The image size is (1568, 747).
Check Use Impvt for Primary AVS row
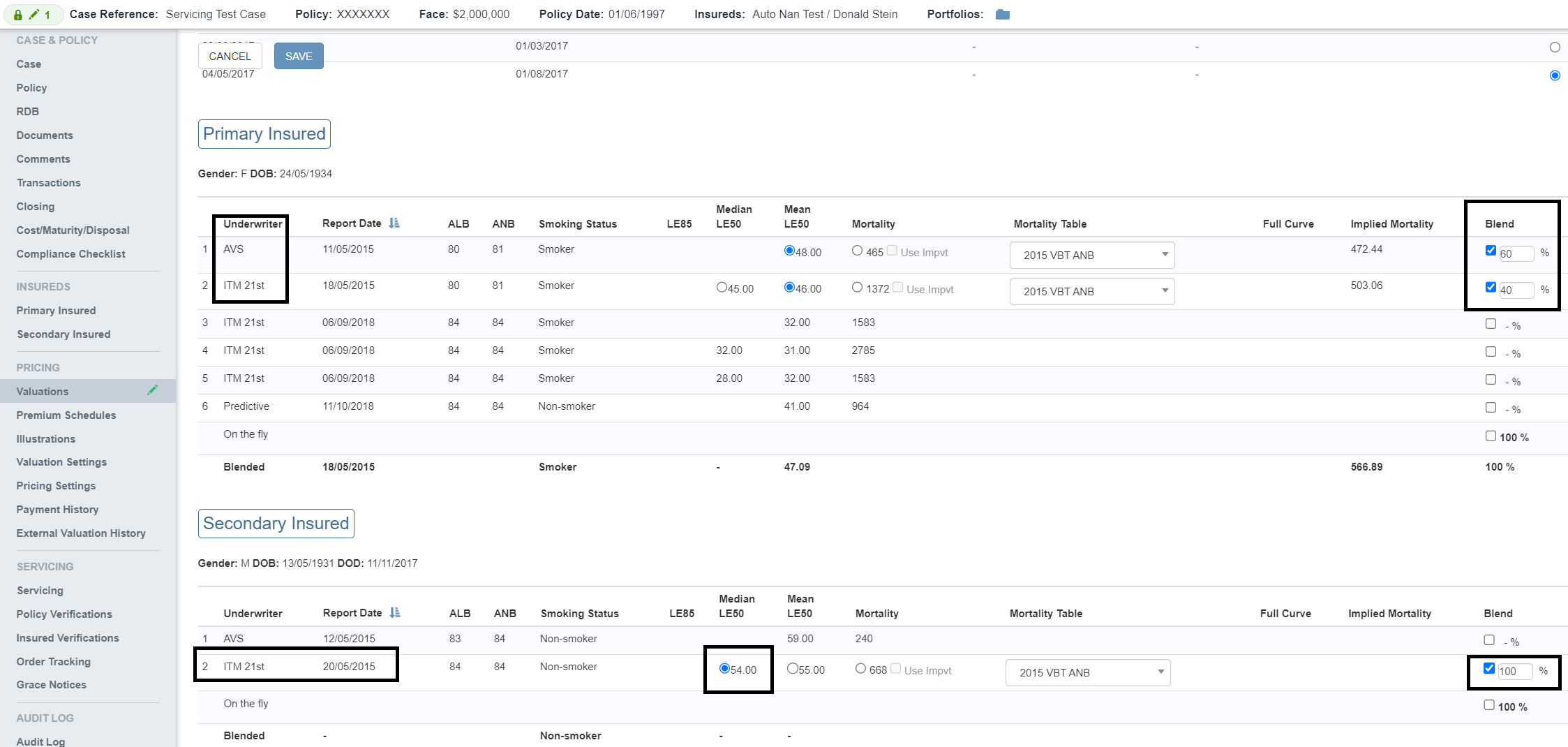coord(892,251)
